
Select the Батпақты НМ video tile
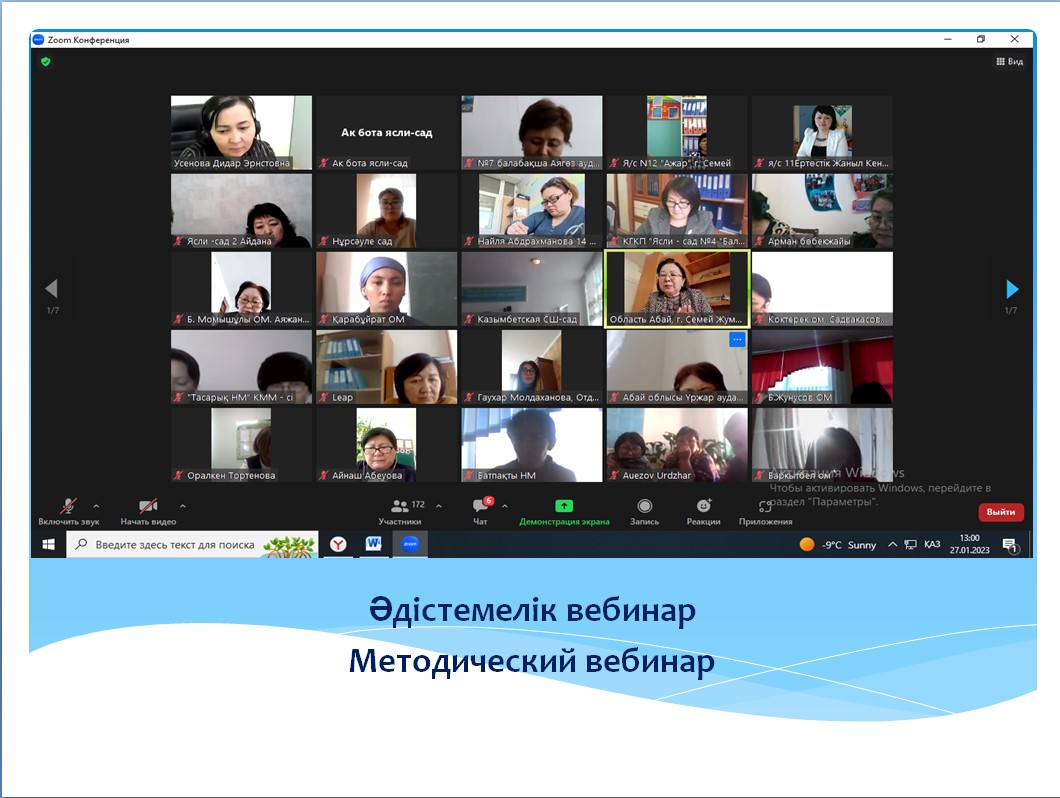point(532,445)
